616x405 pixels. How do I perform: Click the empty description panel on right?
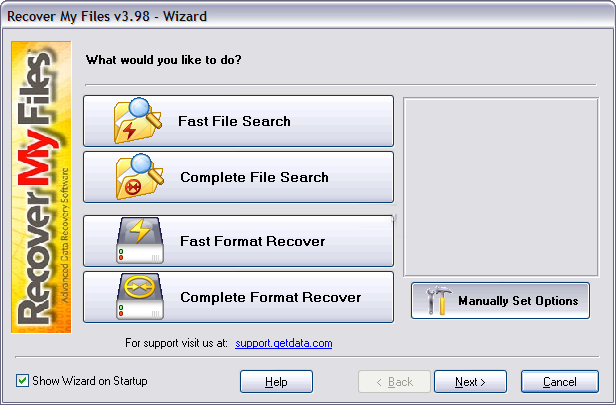click(501, 187)
